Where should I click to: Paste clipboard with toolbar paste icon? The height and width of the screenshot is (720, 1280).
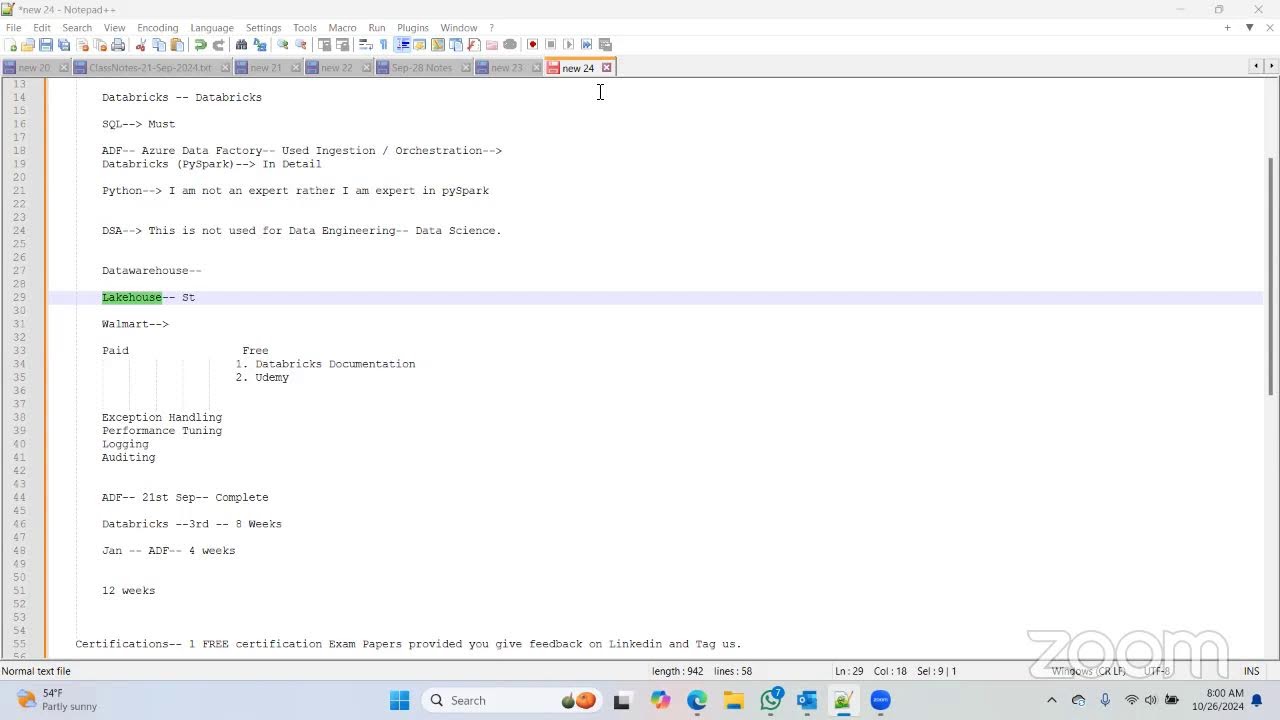(177, 44)
